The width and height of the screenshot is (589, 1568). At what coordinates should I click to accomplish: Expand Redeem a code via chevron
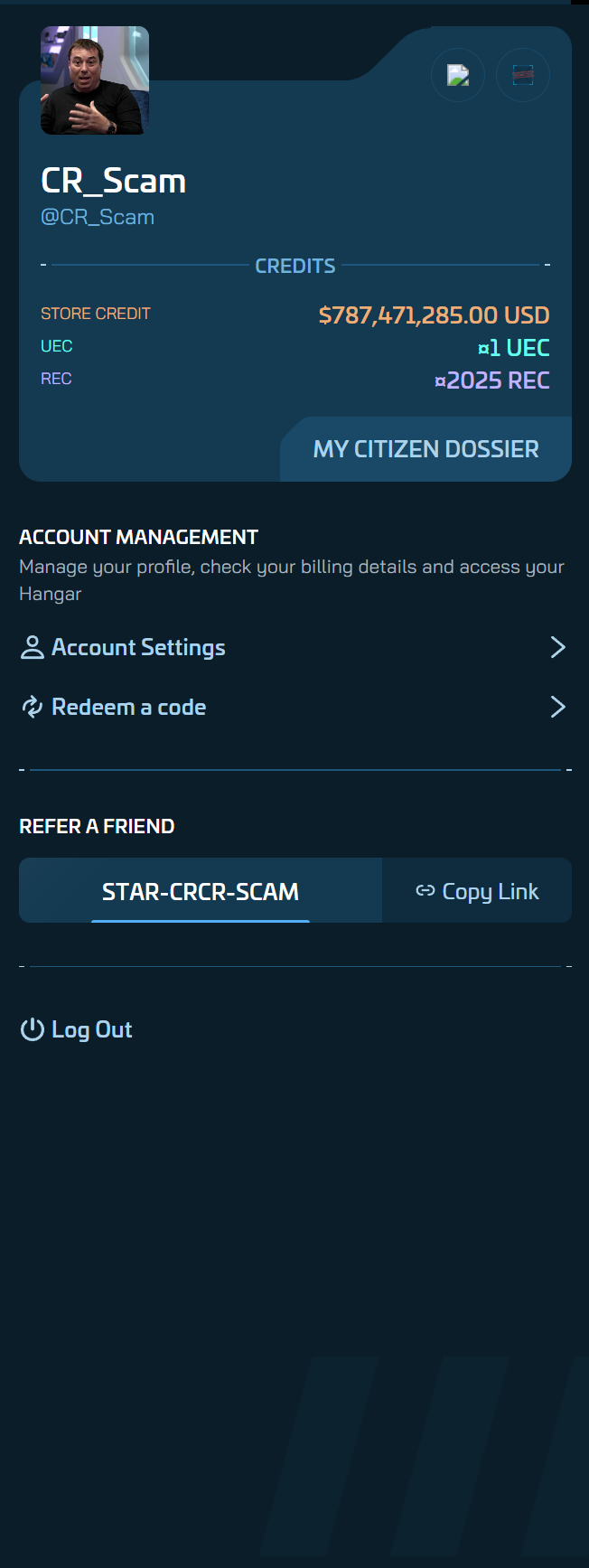point(558,707)
